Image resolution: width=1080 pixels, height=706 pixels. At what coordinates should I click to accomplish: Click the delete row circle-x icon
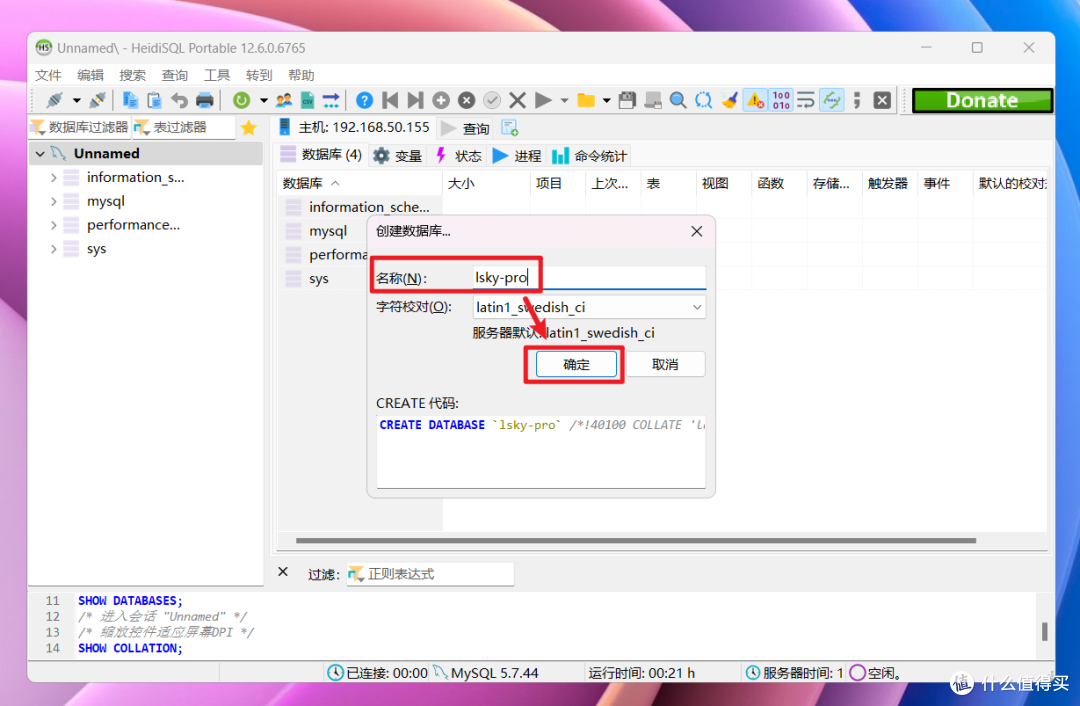tap(466, 101)
